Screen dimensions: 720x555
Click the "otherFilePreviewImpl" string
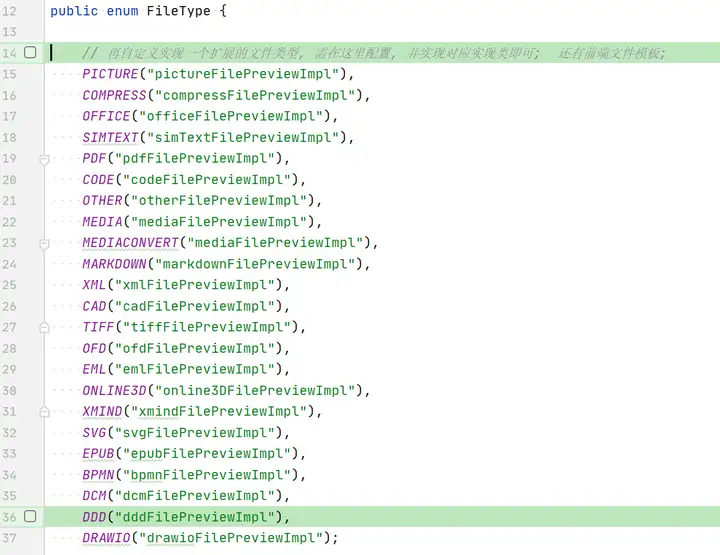[219, 201]
